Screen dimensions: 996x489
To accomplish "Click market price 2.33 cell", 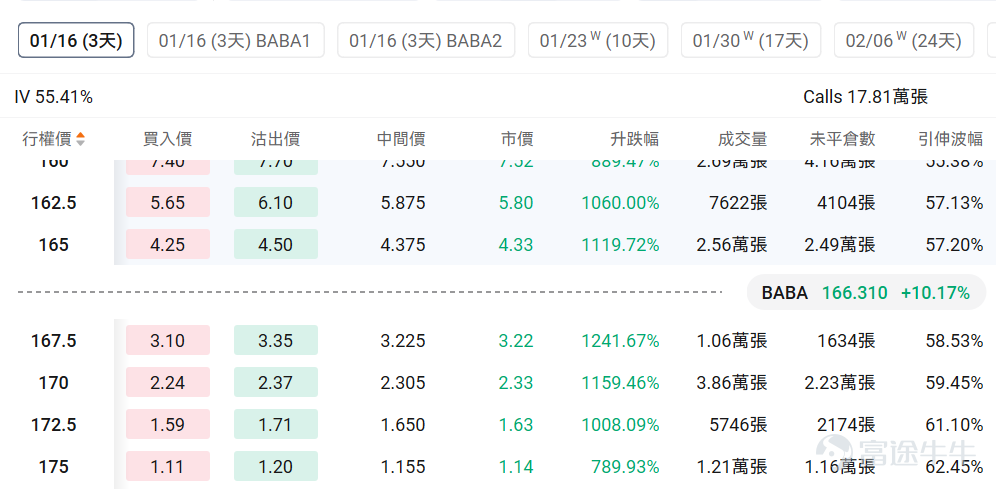I will tap(516, 382).
